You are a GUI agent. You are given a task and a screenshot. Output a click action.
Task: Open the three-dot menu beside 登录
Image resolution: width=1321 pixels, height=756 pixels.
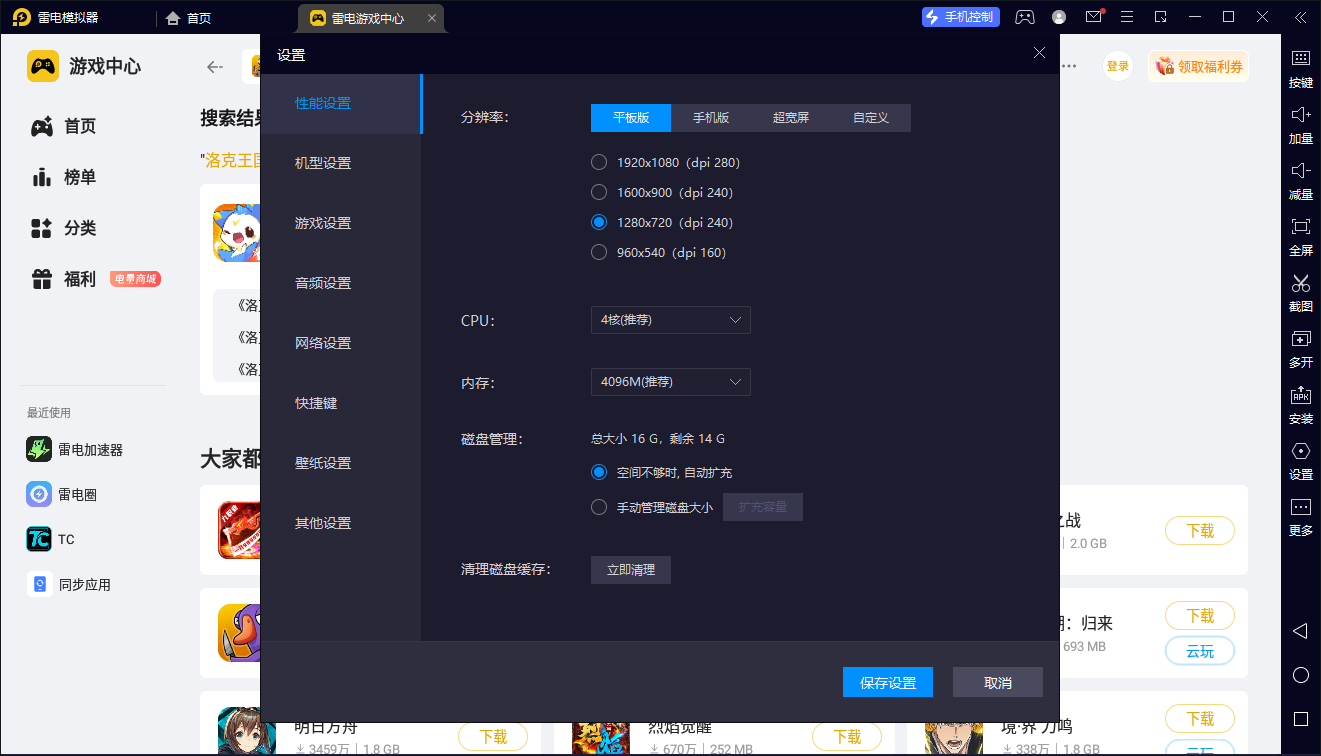point(1069,66)
